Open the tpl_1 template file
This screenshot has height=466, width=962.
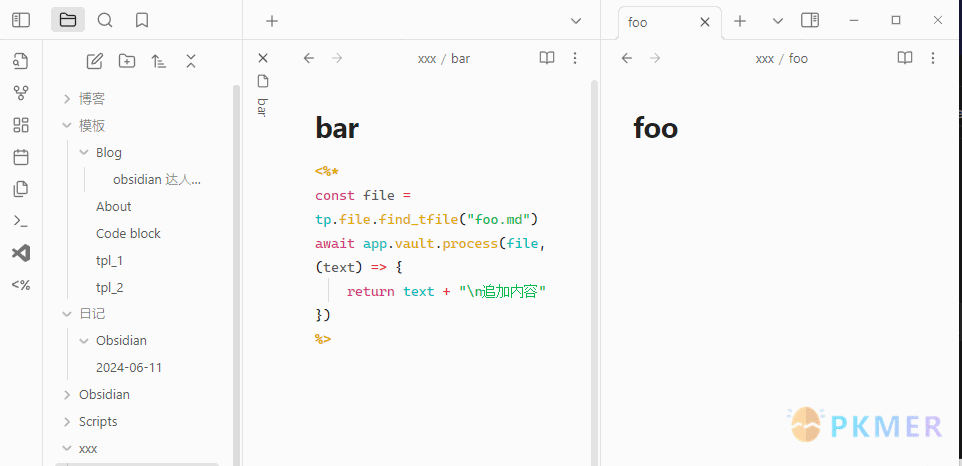[x=109, y=261]
